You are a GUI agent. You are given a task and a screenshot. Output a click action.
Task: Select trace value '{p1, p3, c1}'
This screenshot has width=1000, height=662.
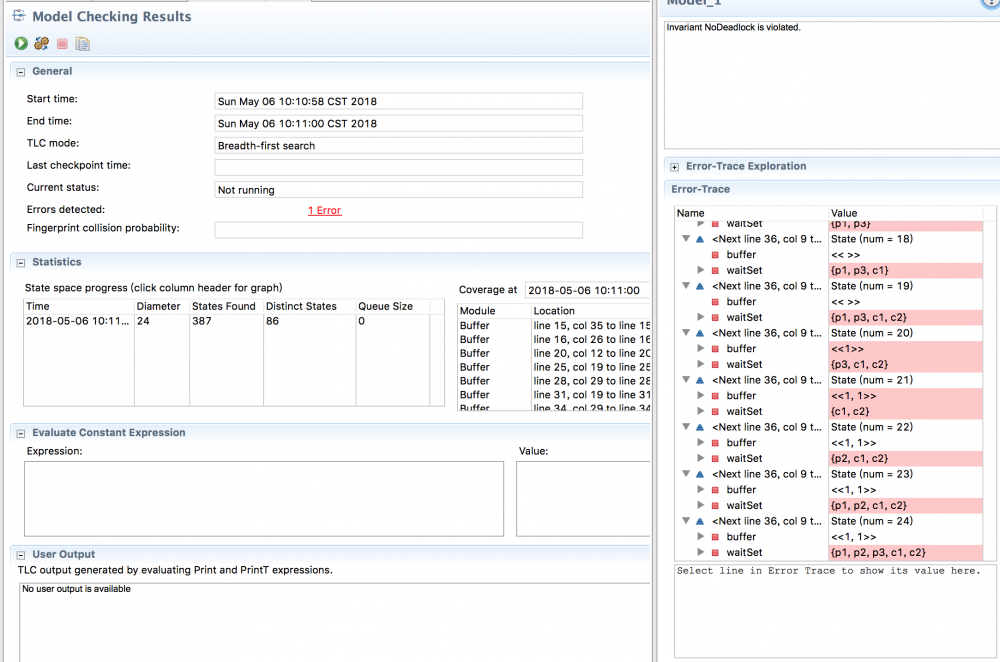pos(905,270)
